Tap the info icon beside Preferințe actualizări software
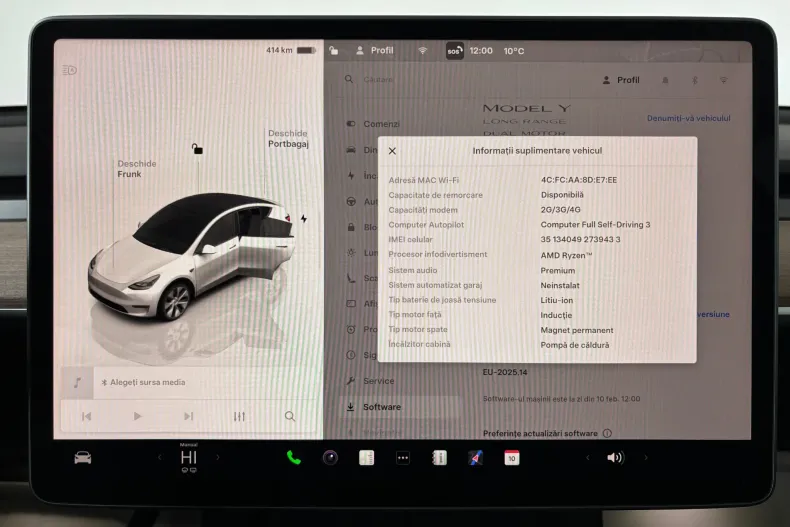This screenshot has width=790, height=527. tap(607, 433)
